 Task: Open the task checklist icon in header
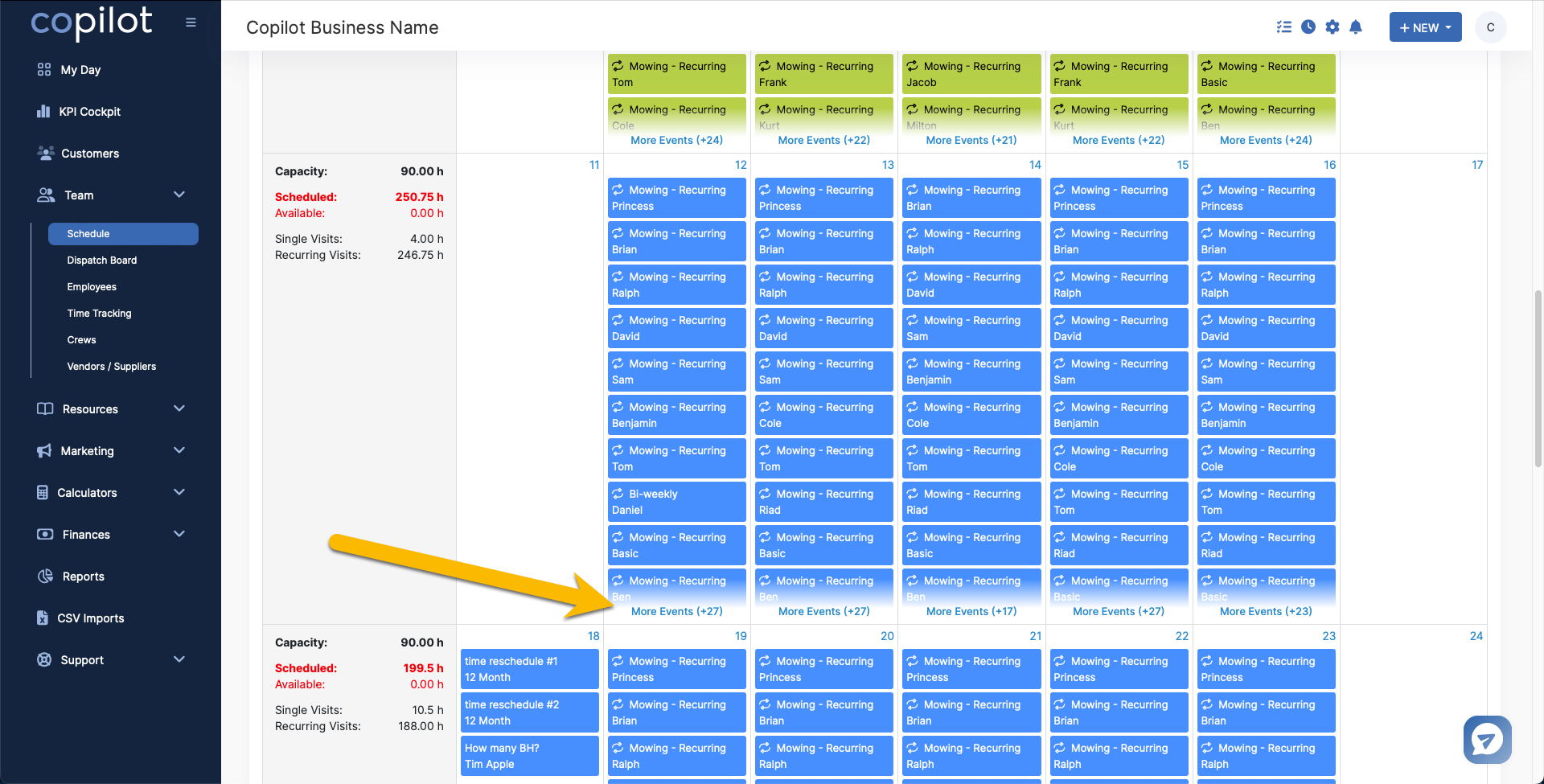click(1284, 27)
